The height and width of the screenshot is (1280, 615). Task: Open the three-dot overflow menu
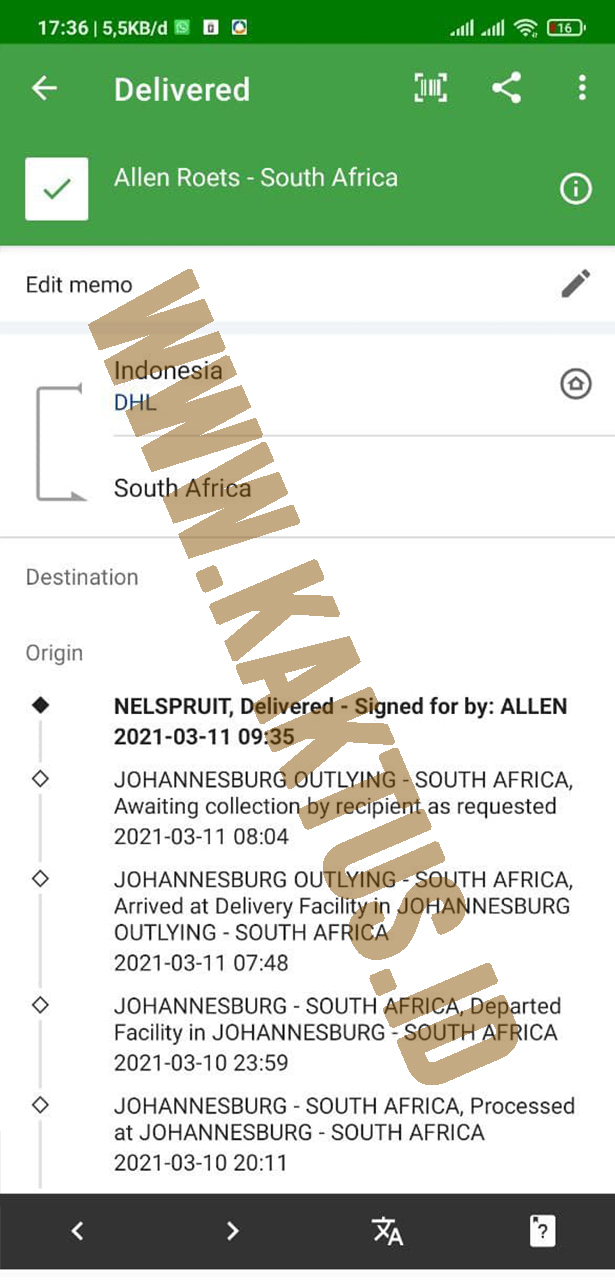click(582, 88)
